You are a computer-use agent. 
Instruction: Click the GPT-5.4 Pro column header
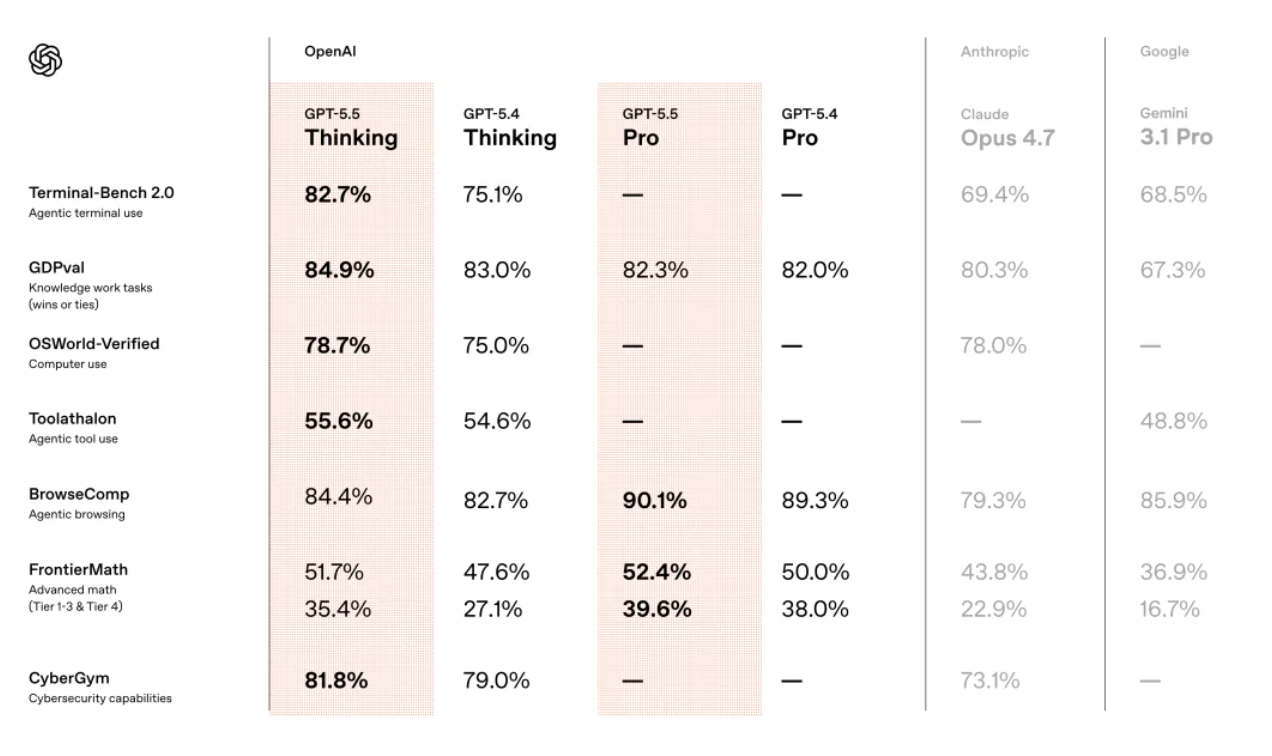tap(809, 128)
